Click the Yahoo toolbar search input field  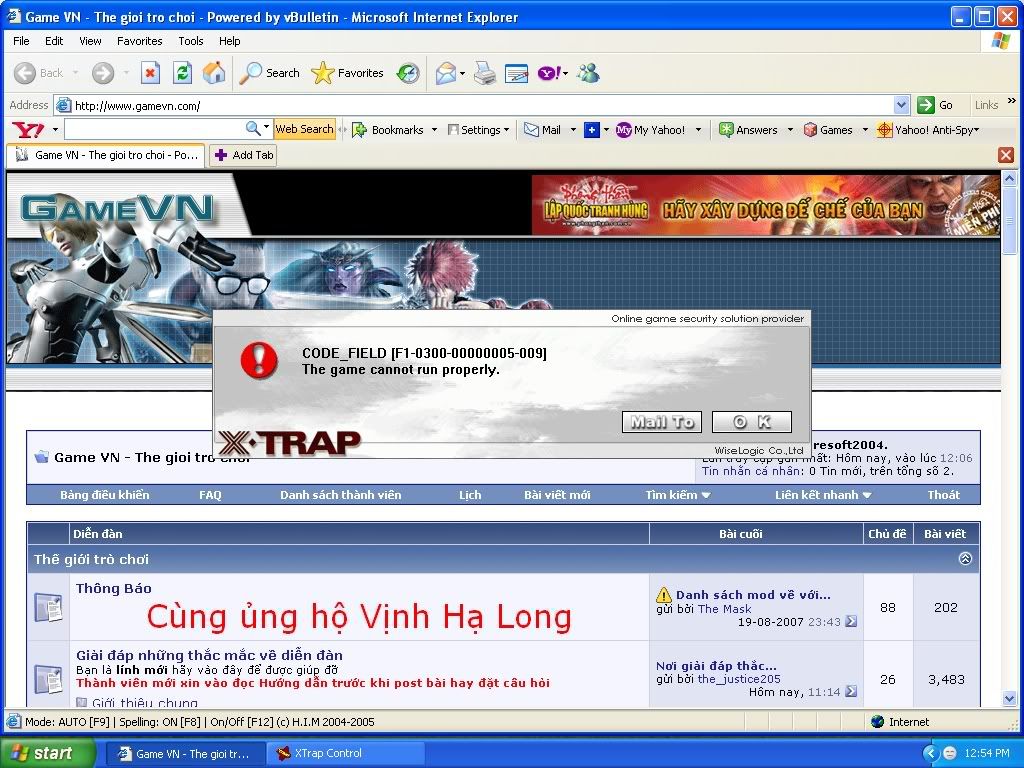coord(154,129)
